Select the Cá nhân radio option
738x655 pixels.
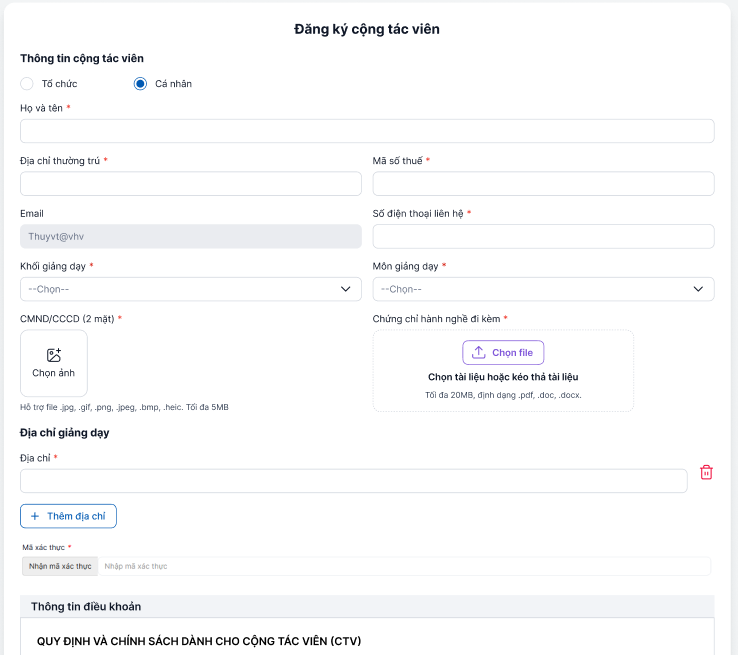point(141,84)
